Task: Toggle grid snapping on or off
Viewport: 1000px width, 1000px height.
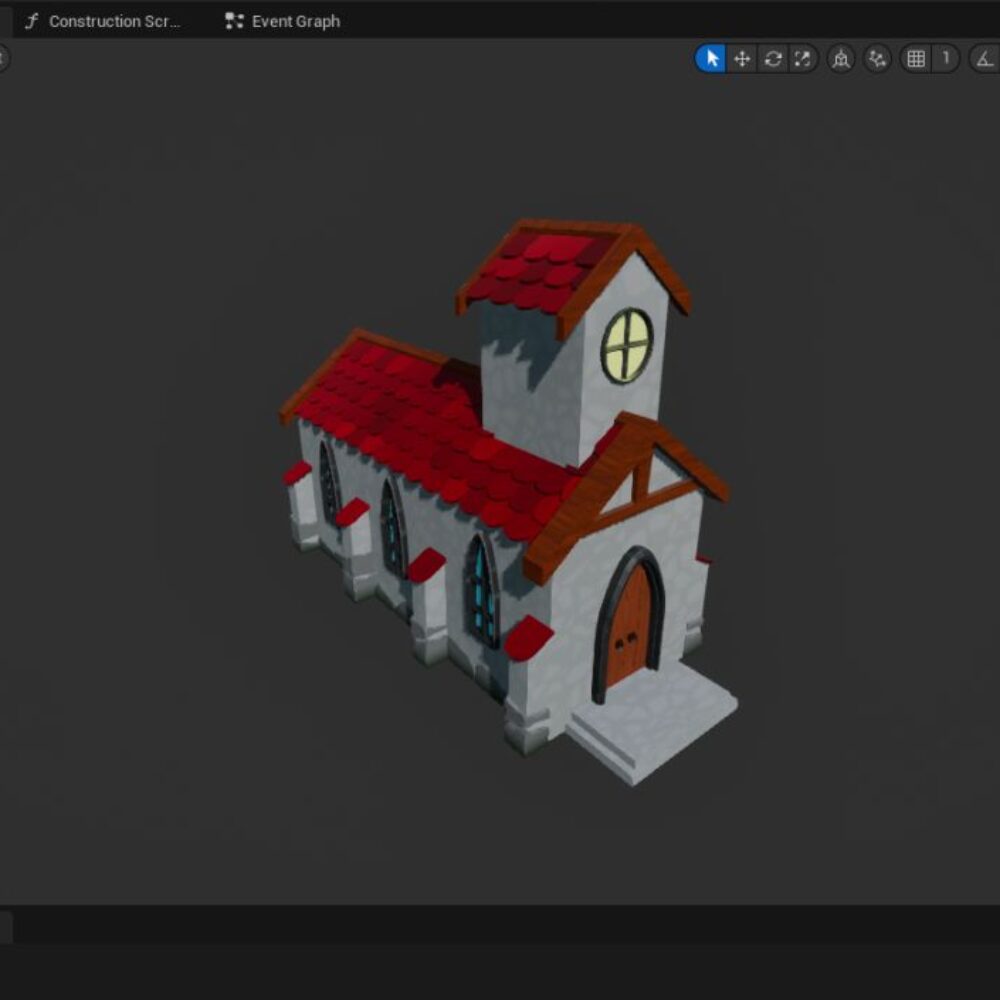Action: [x=915, y=59]
